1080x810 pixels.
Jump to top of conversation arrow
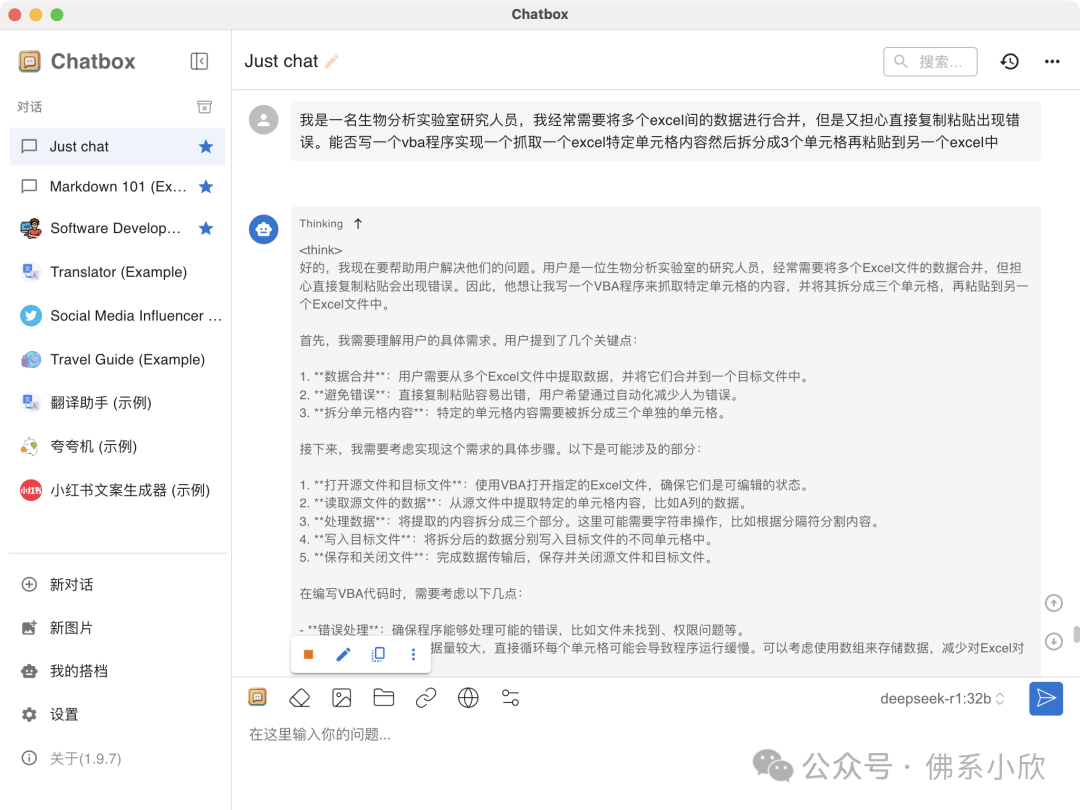pyautogui.click(x=1054, y=603)
